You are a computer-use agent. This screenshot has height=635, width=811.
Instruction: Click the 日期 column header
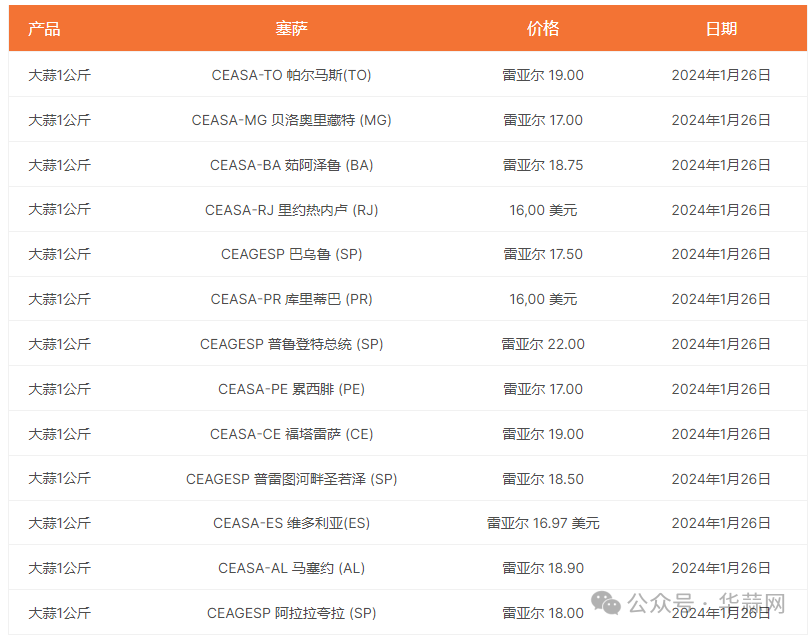click(721, 28)
